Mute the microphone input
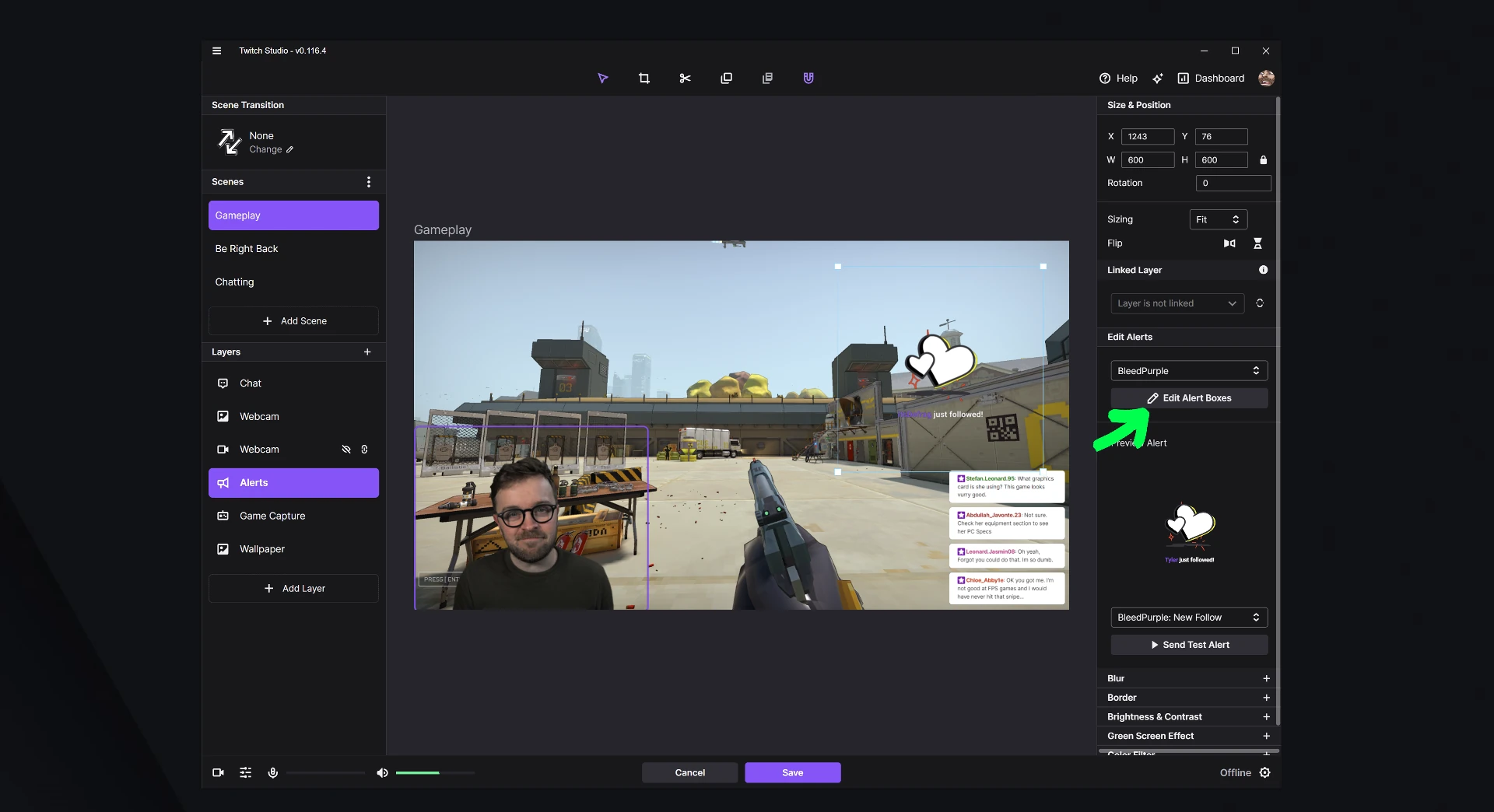 click(x=273, y=772)
